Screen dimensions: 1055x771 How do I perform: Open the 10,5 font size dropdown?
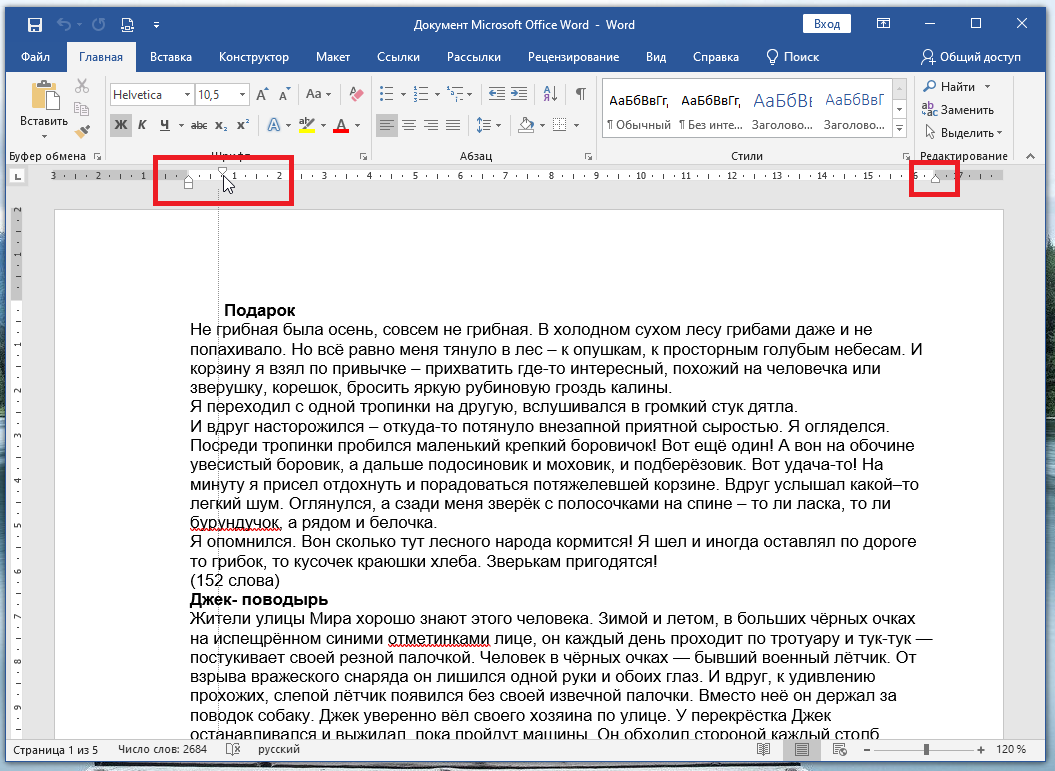coord(242,95)
